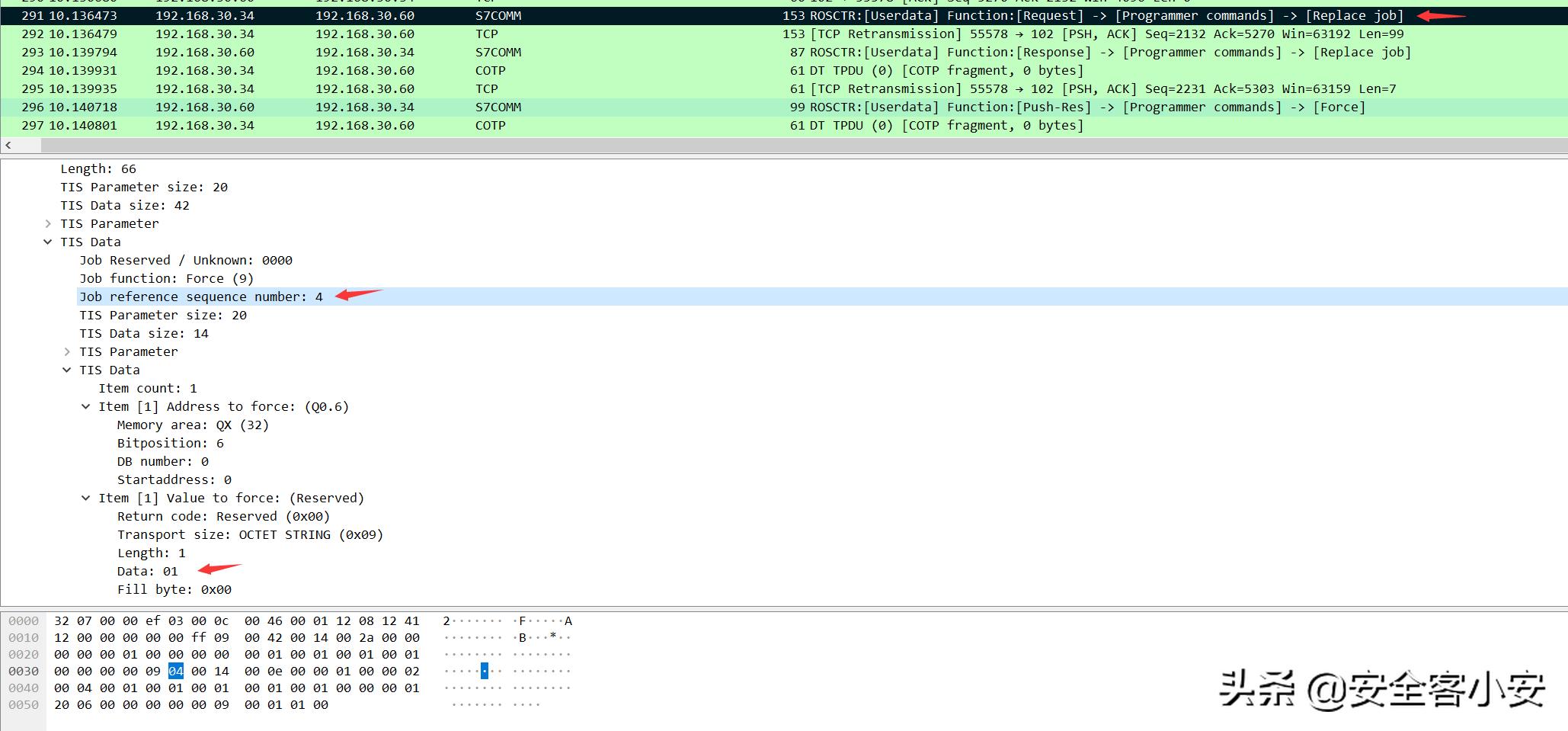1568x731 pixels.
Task: Select Job reference sequence number: 4 field
Action: tap(200, 297)
